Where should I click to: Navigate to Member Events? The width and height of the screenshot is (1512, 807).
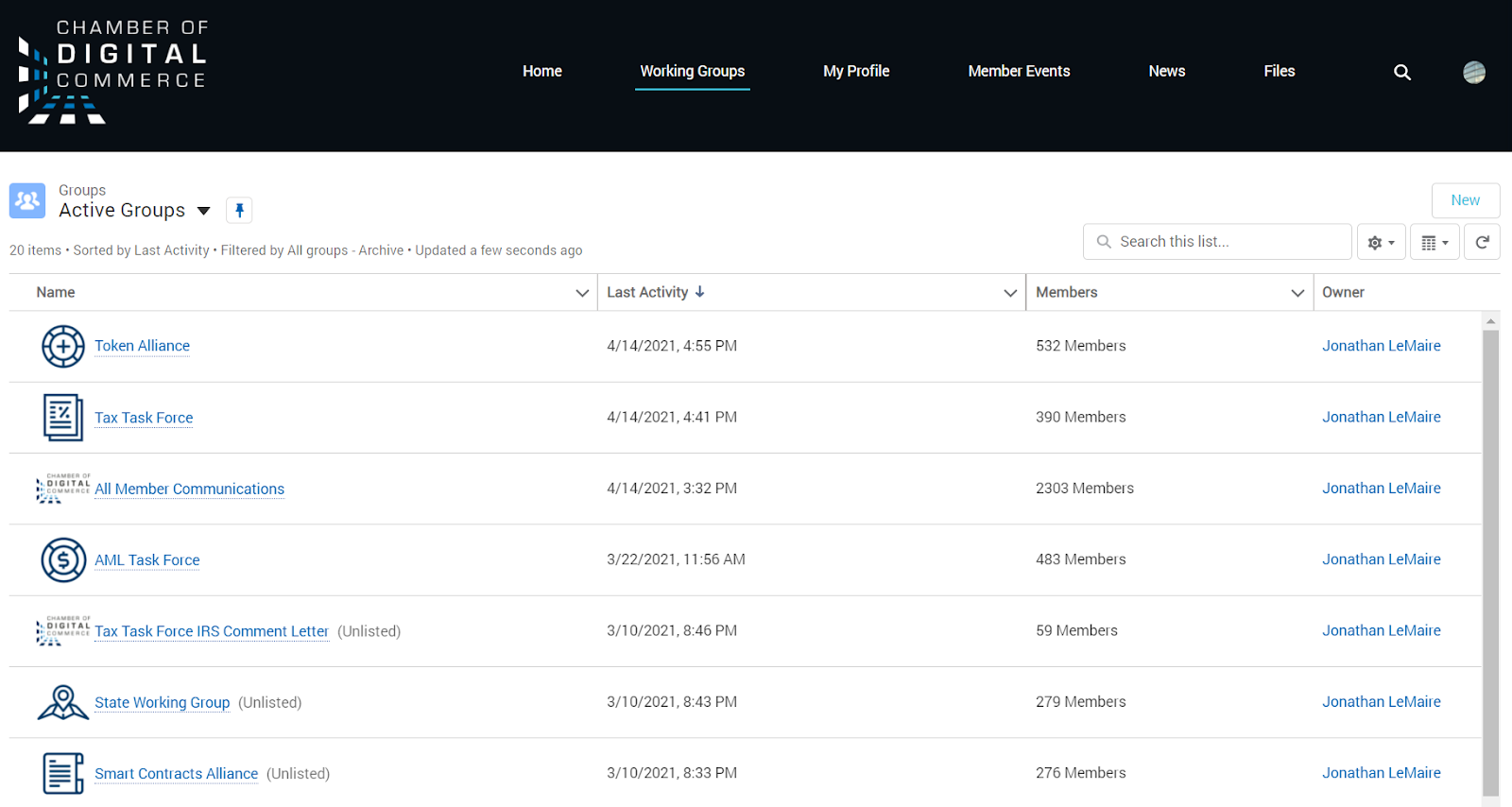pos(1019,71)
